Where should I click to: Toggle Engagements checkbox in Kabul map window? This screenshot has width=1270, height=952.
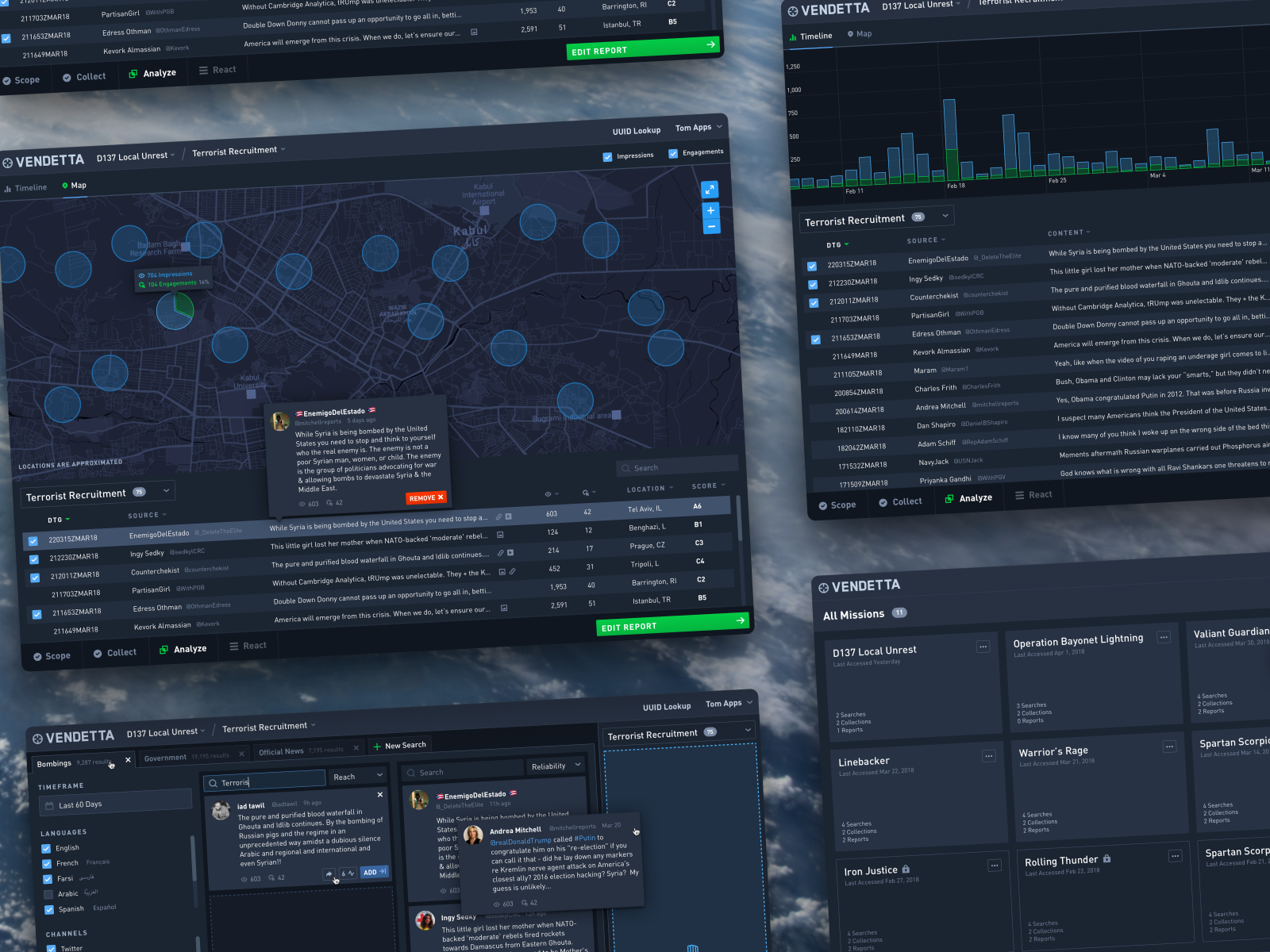point(673,154)
